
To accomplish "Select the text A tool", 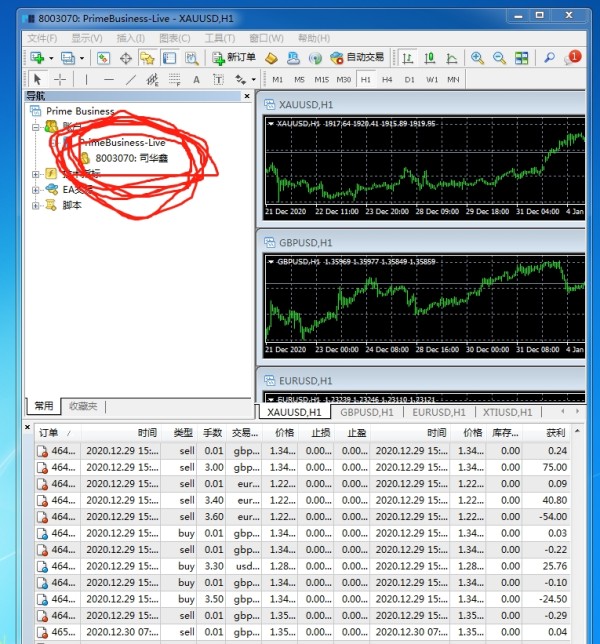I will point(196,79).
